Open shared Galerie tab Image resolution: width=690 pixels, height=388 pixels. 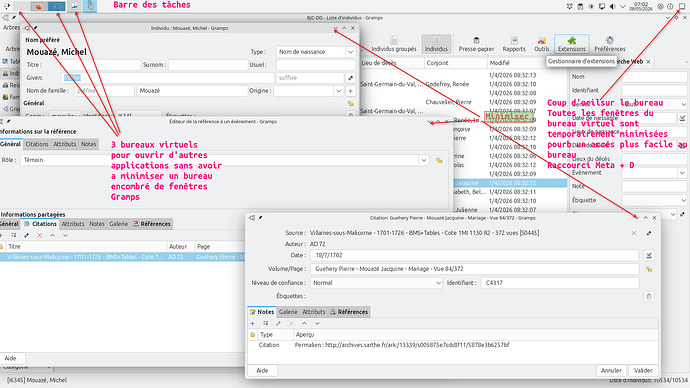118,224
